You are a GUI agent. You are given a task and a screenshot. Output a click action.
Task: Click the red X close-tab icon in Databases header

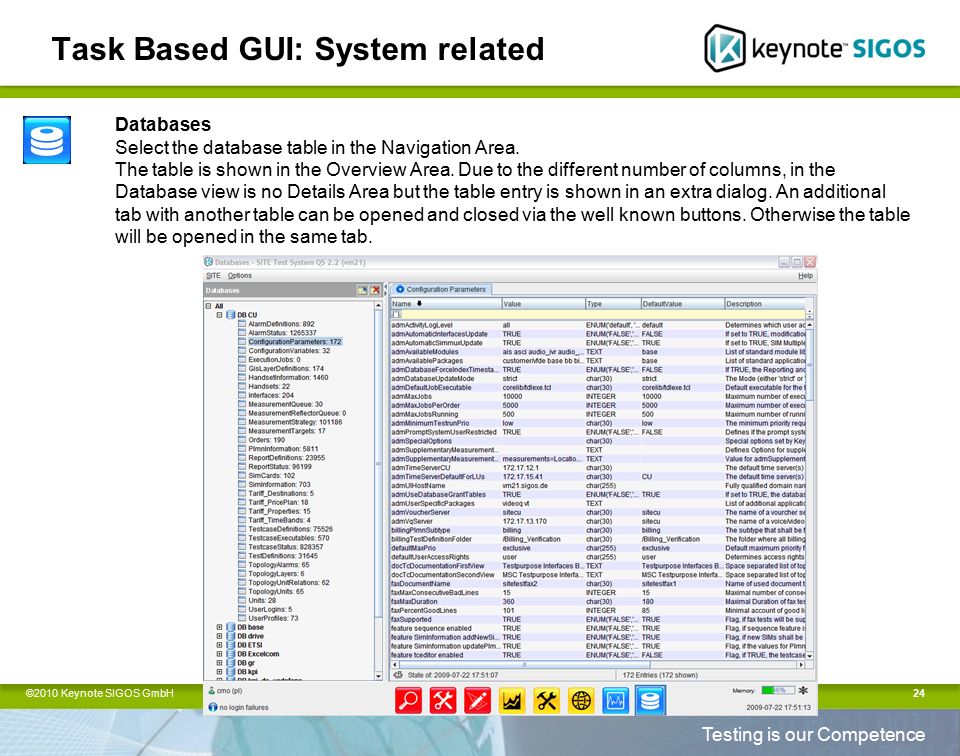point(375,290)
